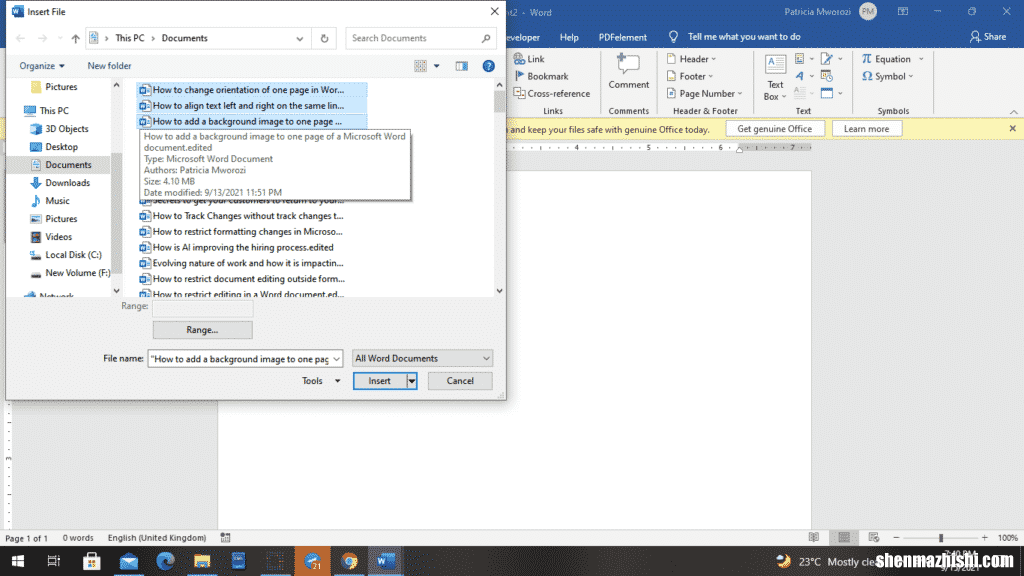Image resolution: width=1024 pixels, height=576 pixels.
Task: Select file 'How is AI improving the hiring process.edited'
Action: (x=243, y=248)
